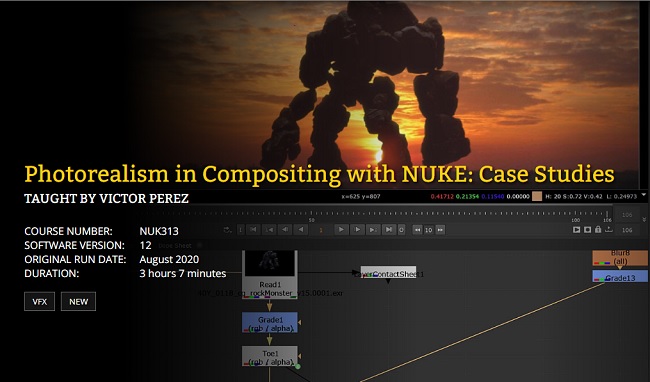Click the course number NUK313

159,231
